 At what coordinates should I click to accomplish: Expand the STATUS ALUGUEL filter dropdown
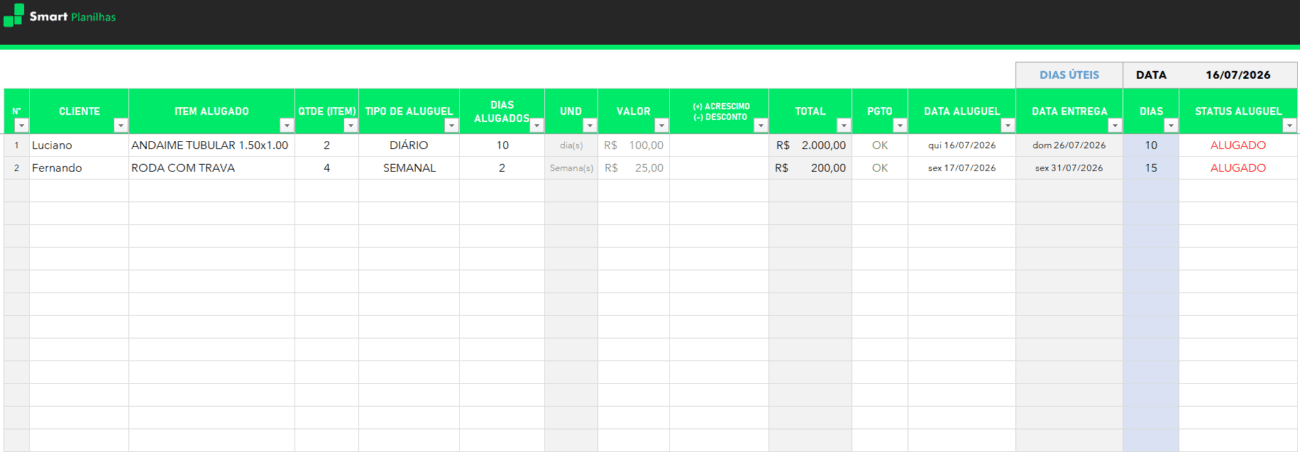(x=1289, y=126)
